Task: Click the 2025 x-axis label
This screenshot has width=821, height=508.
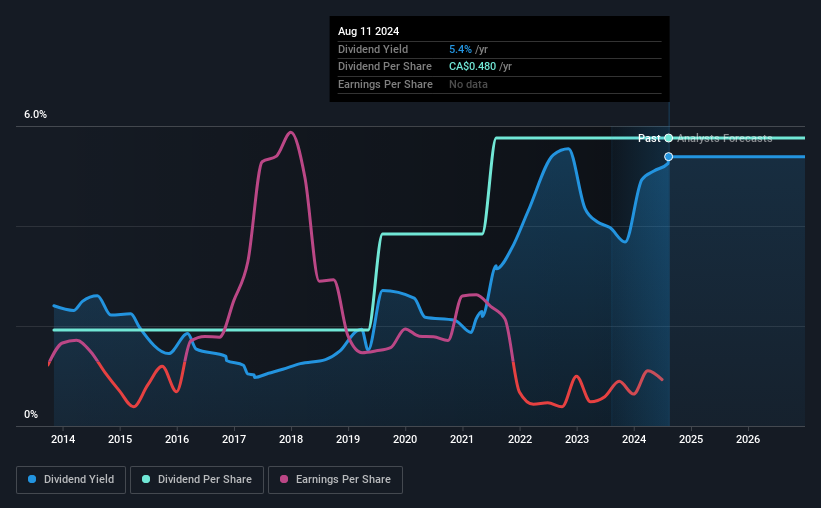Action: pyautogui.click(x=691, y=439)
